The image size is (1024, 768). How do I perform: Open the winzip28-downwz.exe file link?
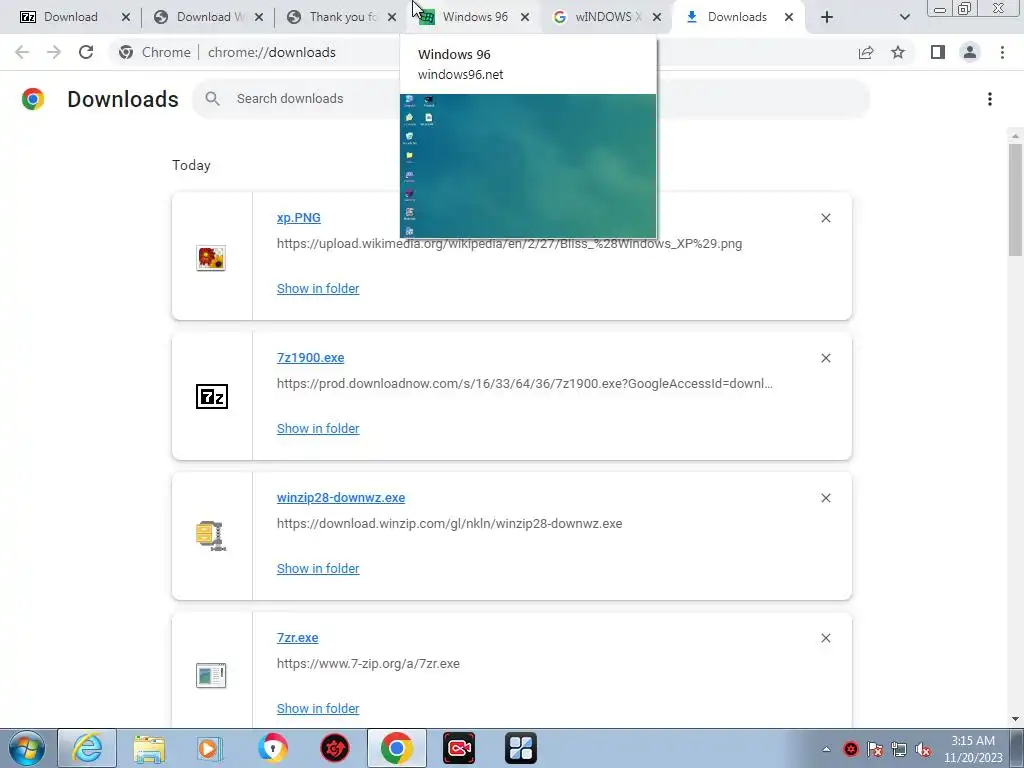[341, 498]
